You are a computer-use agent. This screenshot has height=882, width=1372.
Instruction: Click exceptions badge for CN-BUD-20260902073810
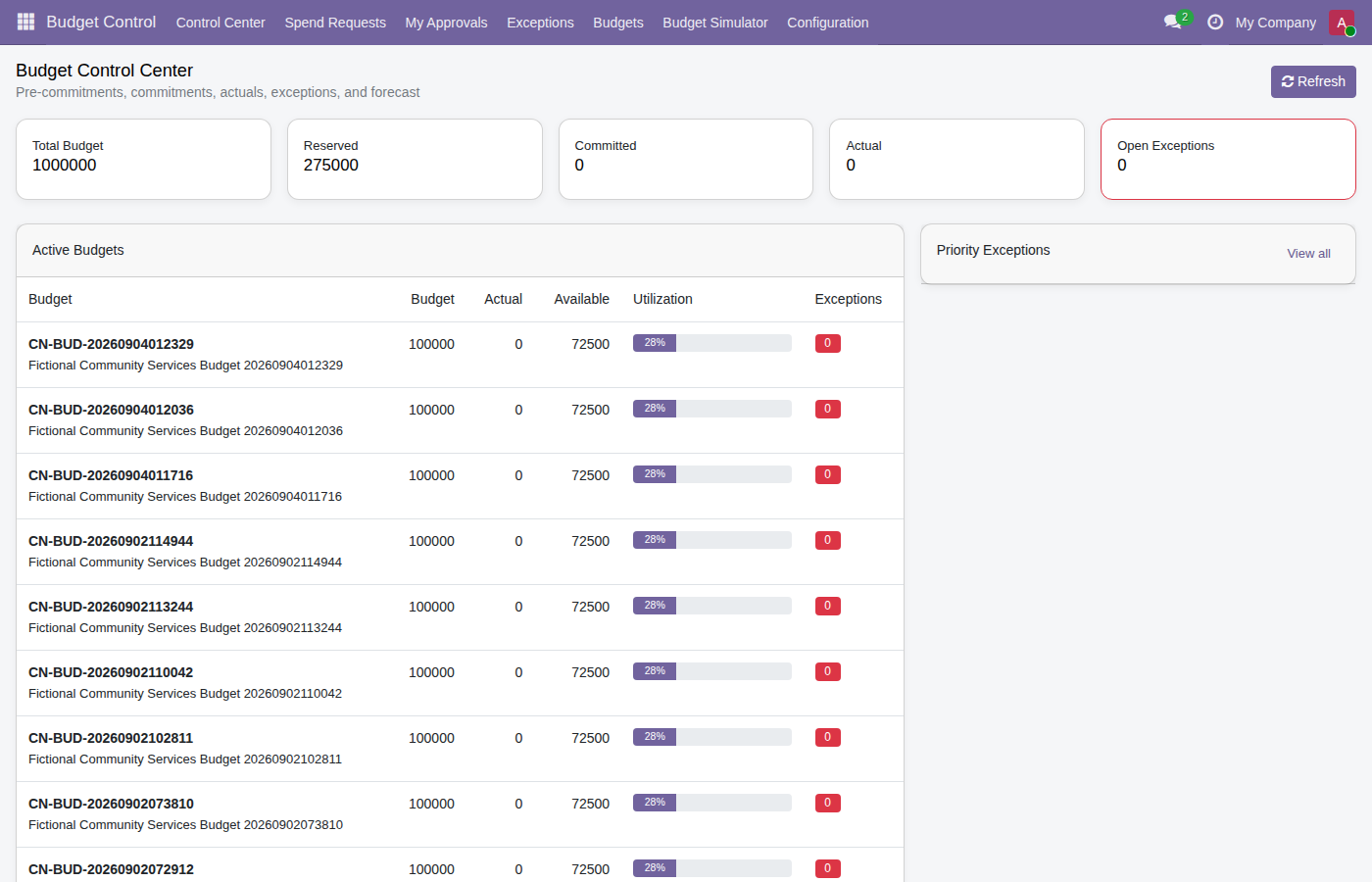point(828,803)
